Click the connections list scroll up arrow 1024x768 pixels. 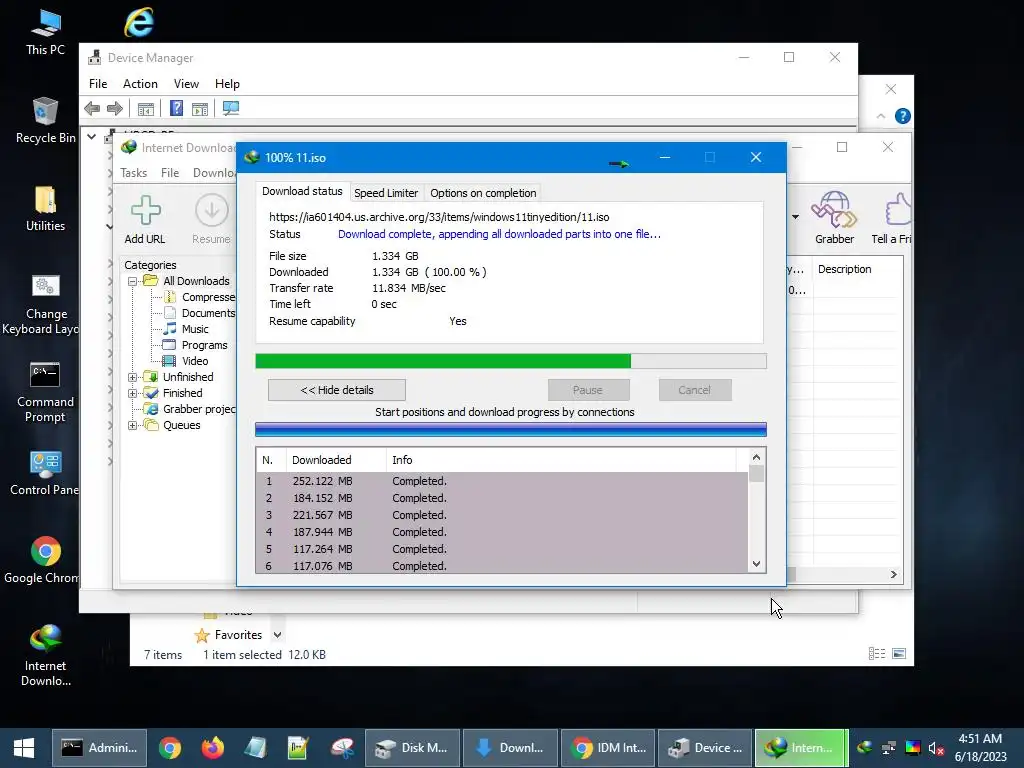[756, 457]
